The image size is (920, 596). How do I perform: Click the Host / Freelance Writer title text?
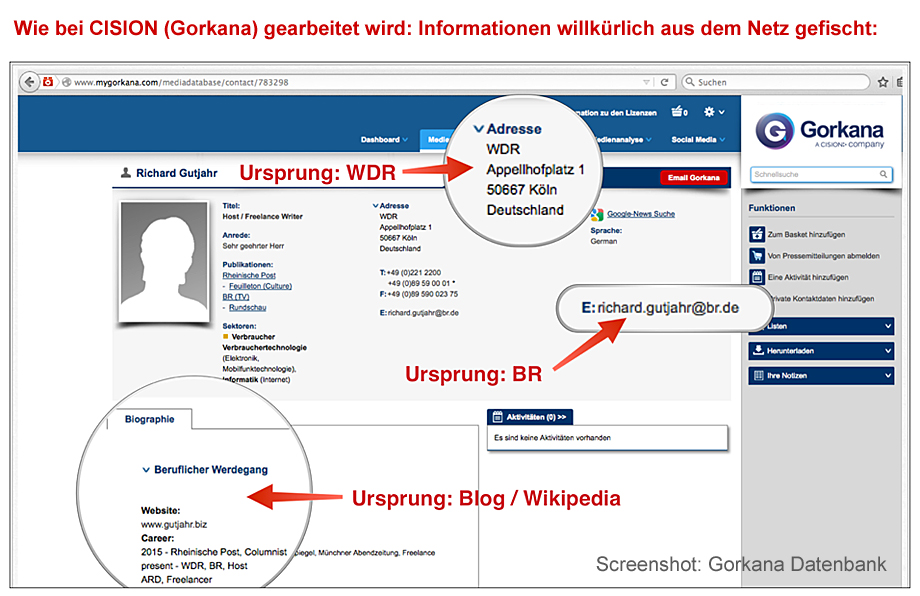click(x=262, y=216)
